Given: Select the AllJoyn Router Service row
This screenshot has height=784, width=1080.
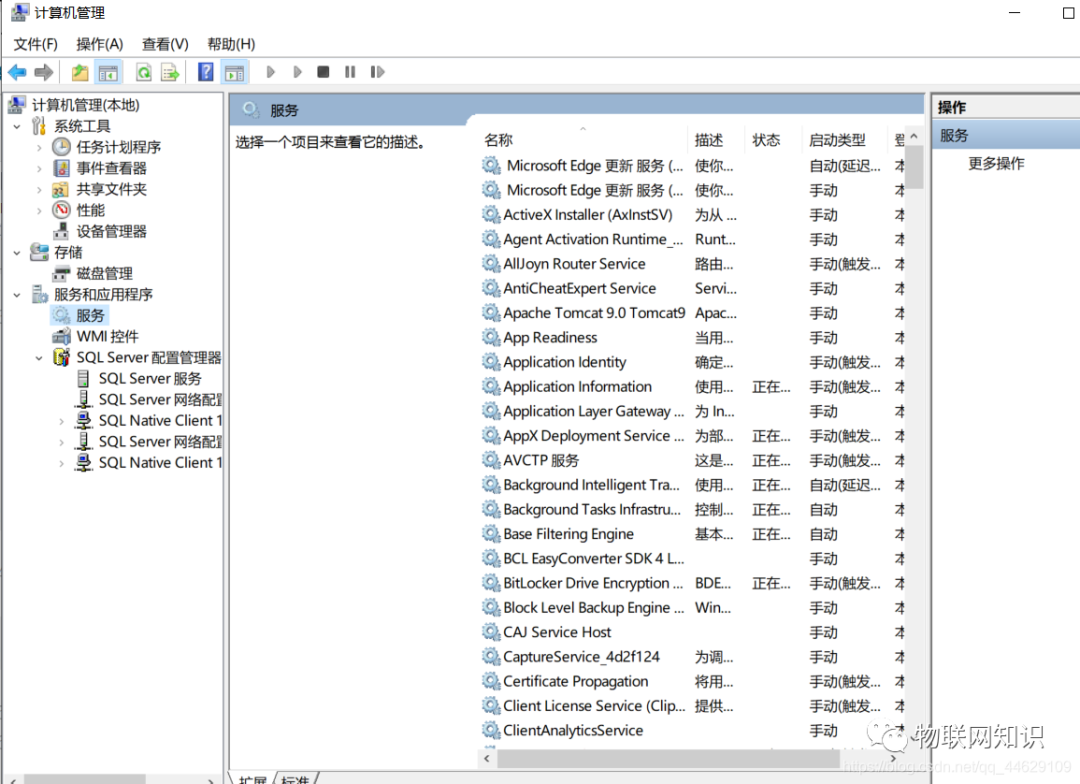Looking at the screenshot, I should click(x=692, y=264).
